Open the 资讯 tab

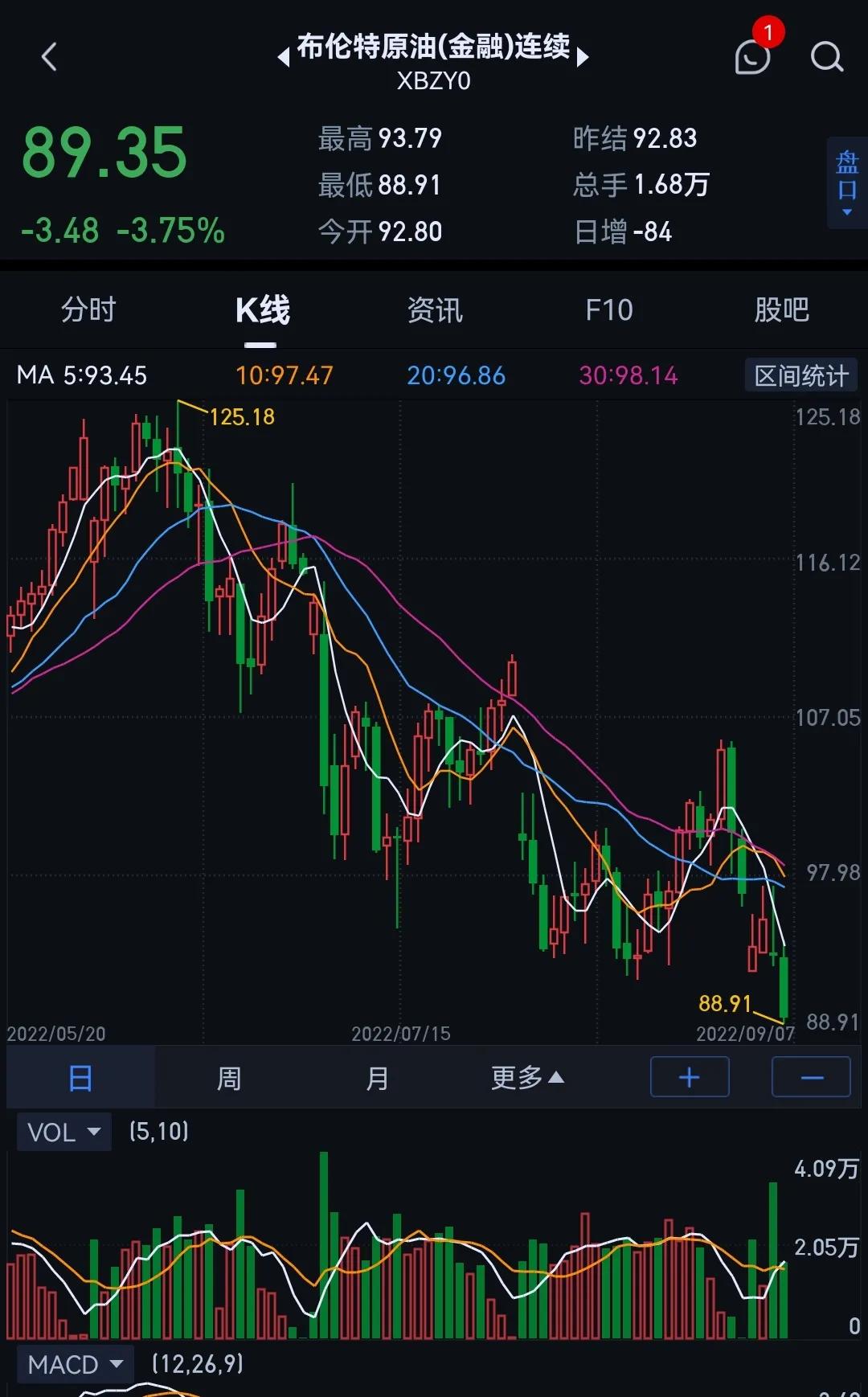[x=435, y=309]
